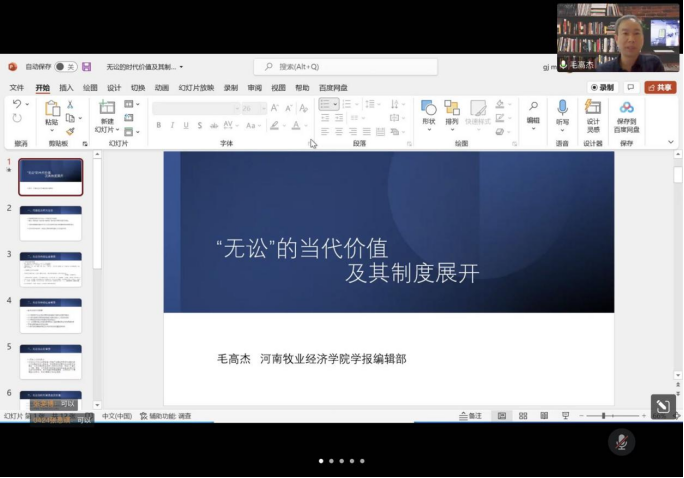This screenshot has width=684, height=478.
Task: Open the font color dropdown arrow
Action: [307, 126]
